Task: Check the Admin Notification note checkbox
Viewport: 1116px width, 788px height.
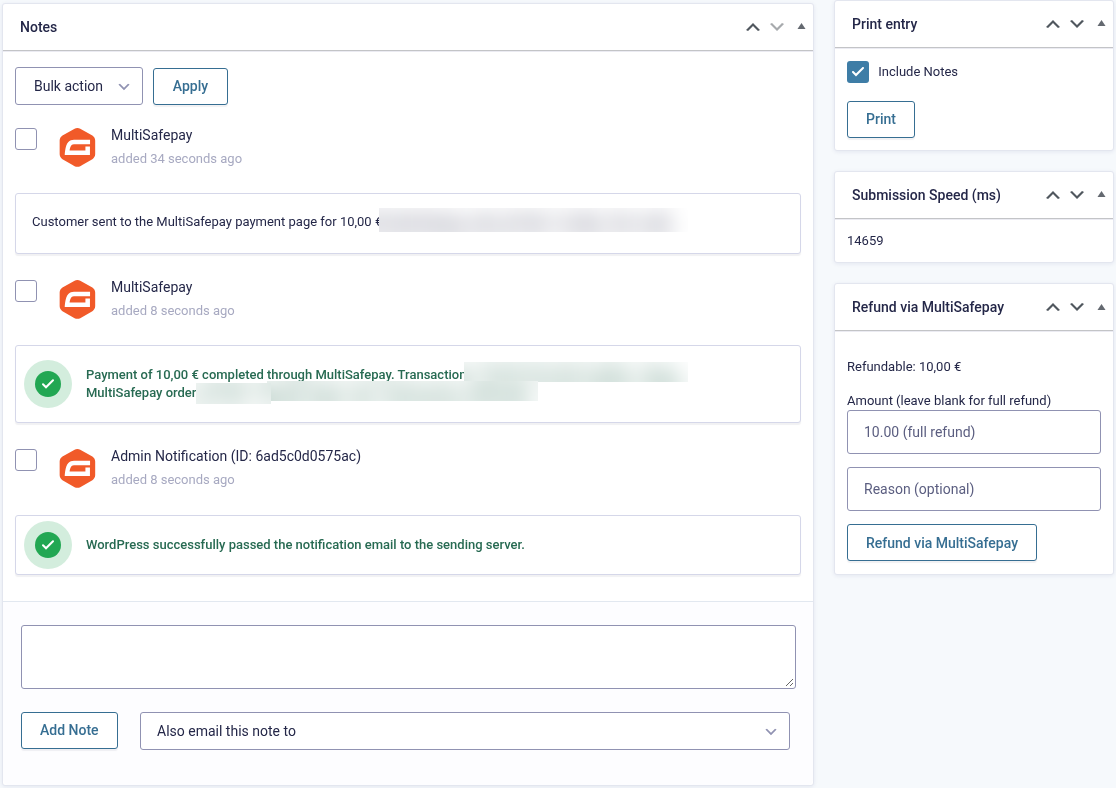Action: [26, 460]
